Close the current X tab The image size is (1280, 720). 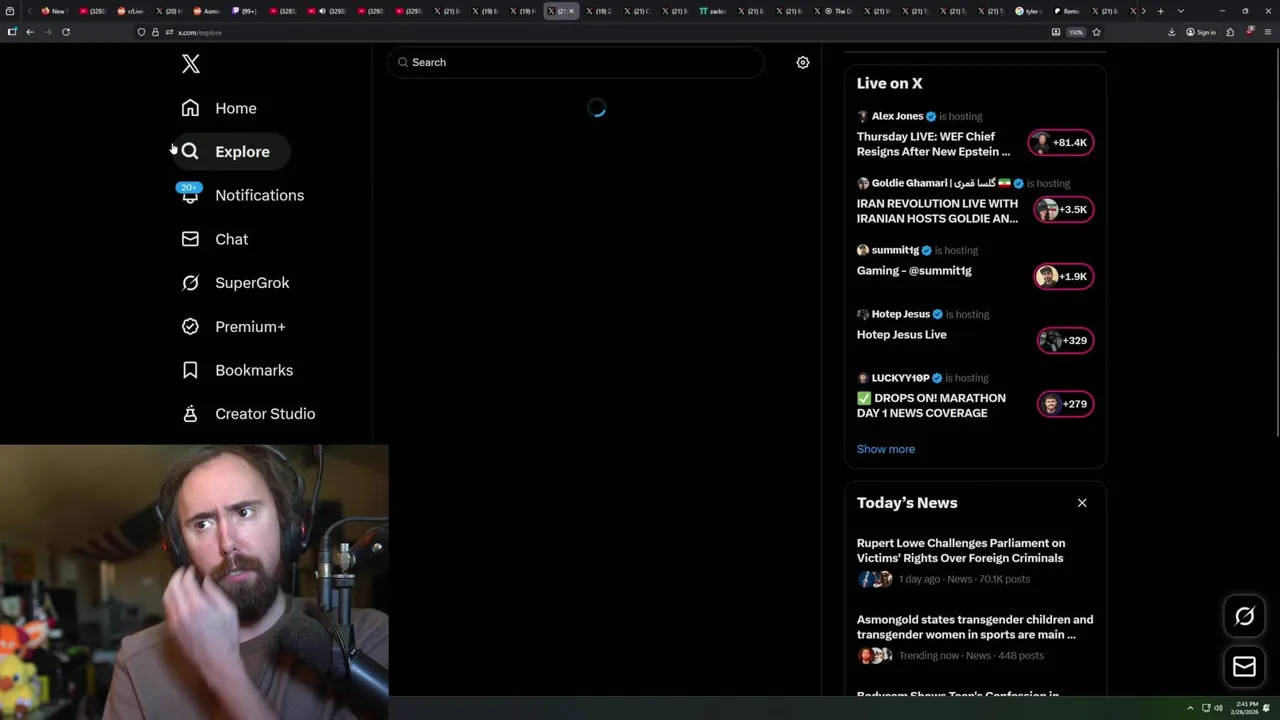pyautogui.click(x=571, y=11)
